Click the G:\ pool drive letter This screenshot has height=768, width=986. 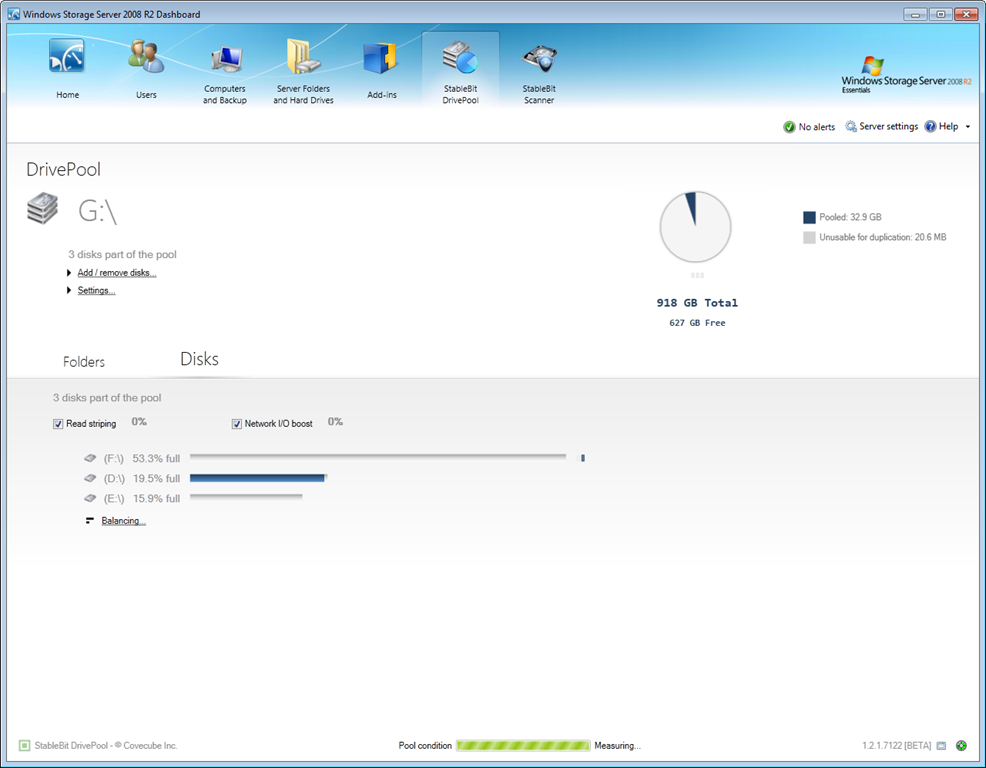[97, 211]
